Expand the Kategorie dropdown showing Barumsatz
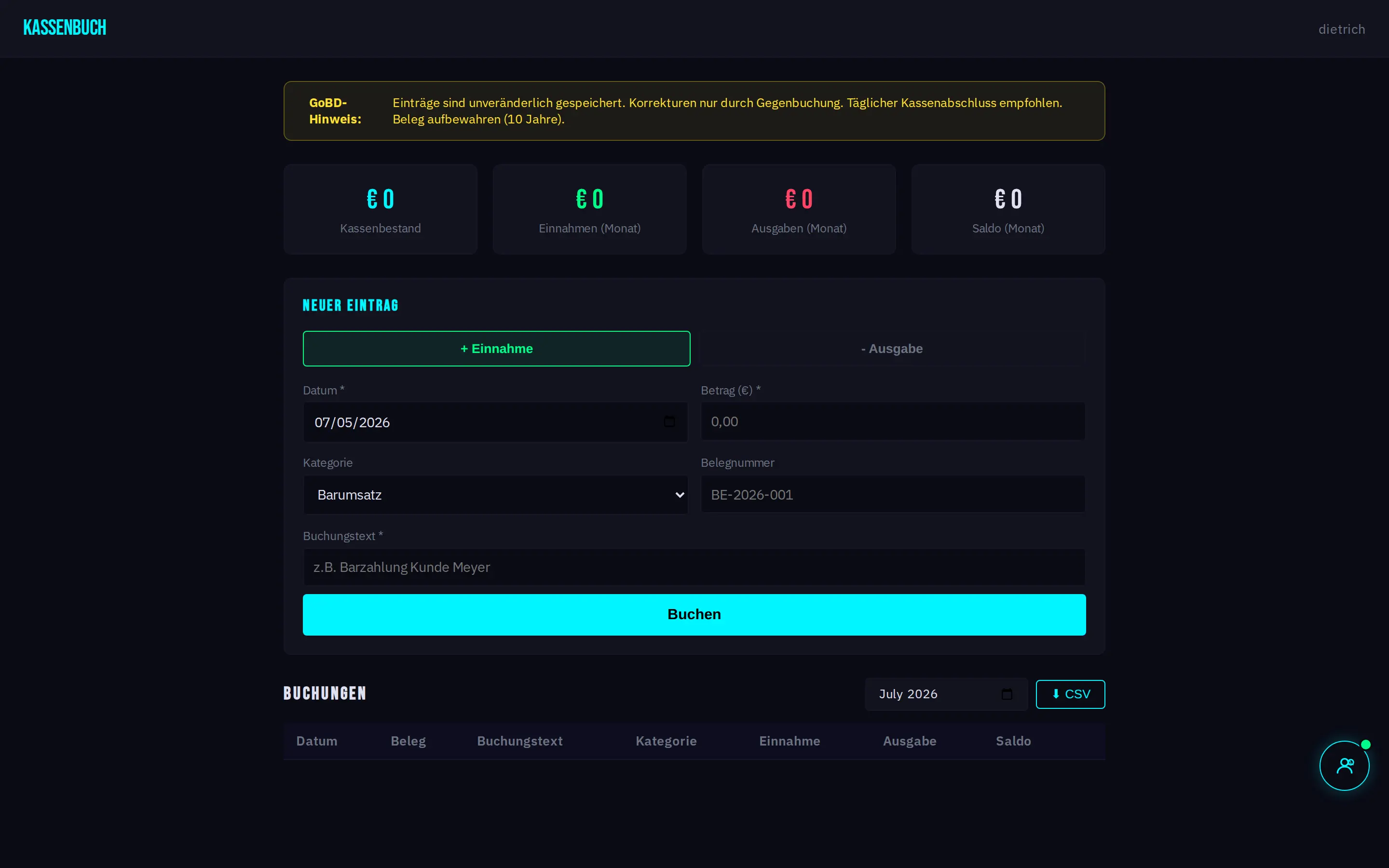The height and width of the screenshot is (868, 1389). [495, 495]
